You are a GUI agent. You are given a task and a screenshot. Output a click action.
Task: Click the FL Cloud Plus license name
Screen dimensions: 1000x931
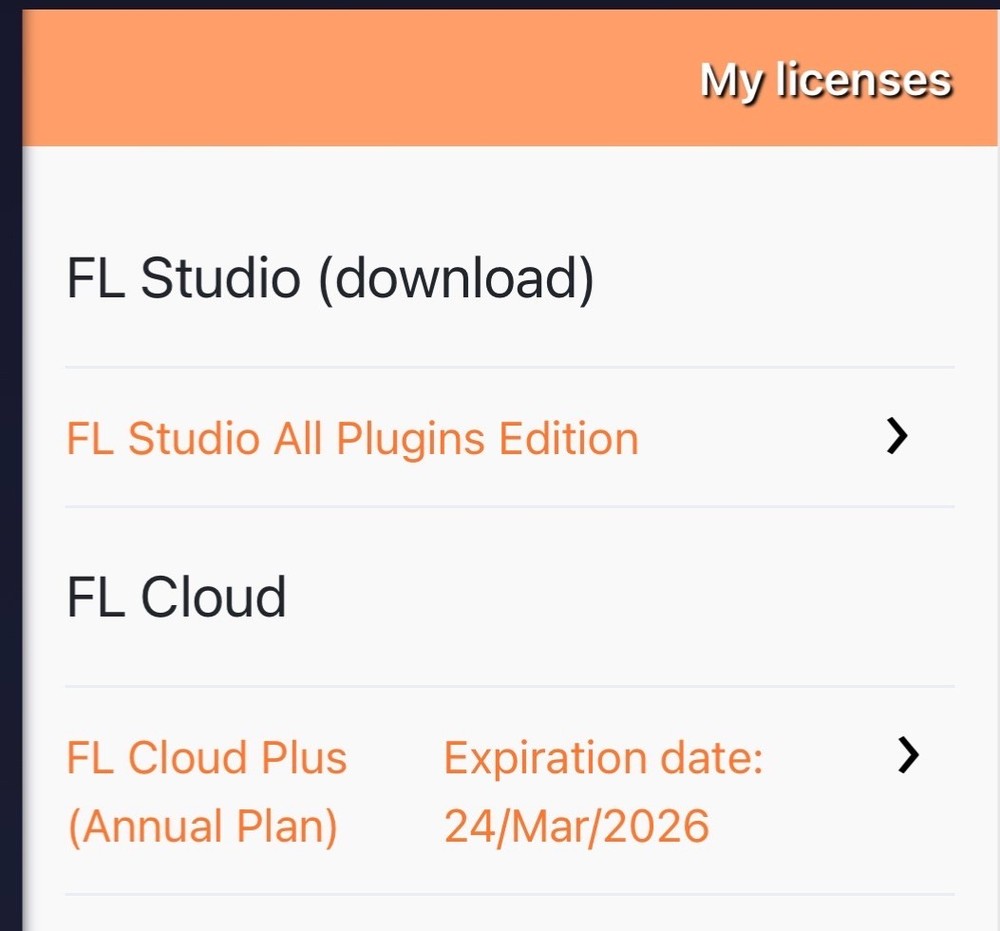pos(206,757)
